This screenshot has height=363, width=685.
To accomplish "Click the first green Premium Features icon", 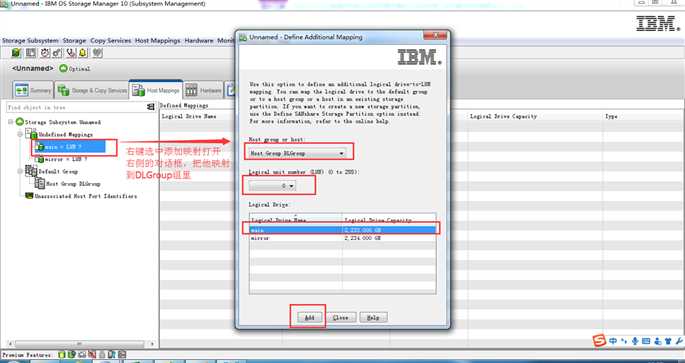I will (x=62, y=355).
